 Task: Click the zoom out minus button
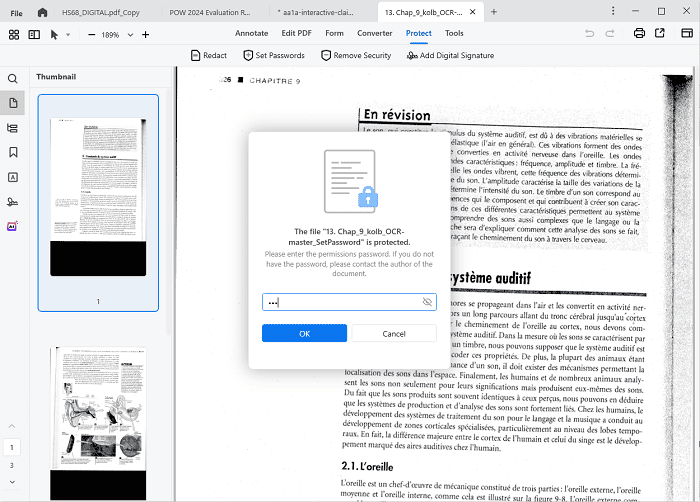pyautogui.click(x=91, y=34)
